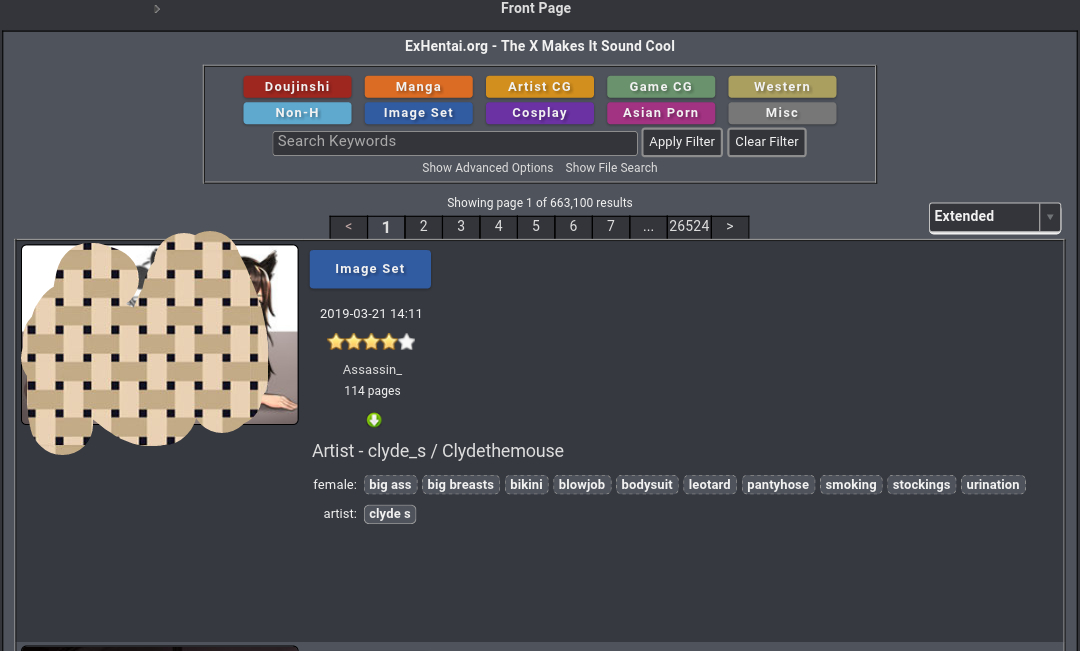Image resolution: width=1080 pixels, height=651 pixels.
Task: Expand Show File Search option
Action: click(x=611, y=167)
